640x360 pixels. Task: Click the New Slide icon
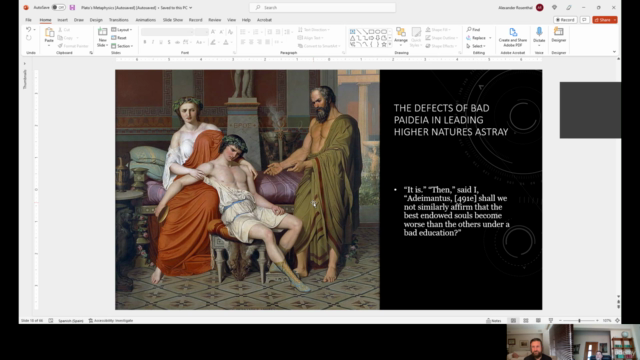coord(102,32)
